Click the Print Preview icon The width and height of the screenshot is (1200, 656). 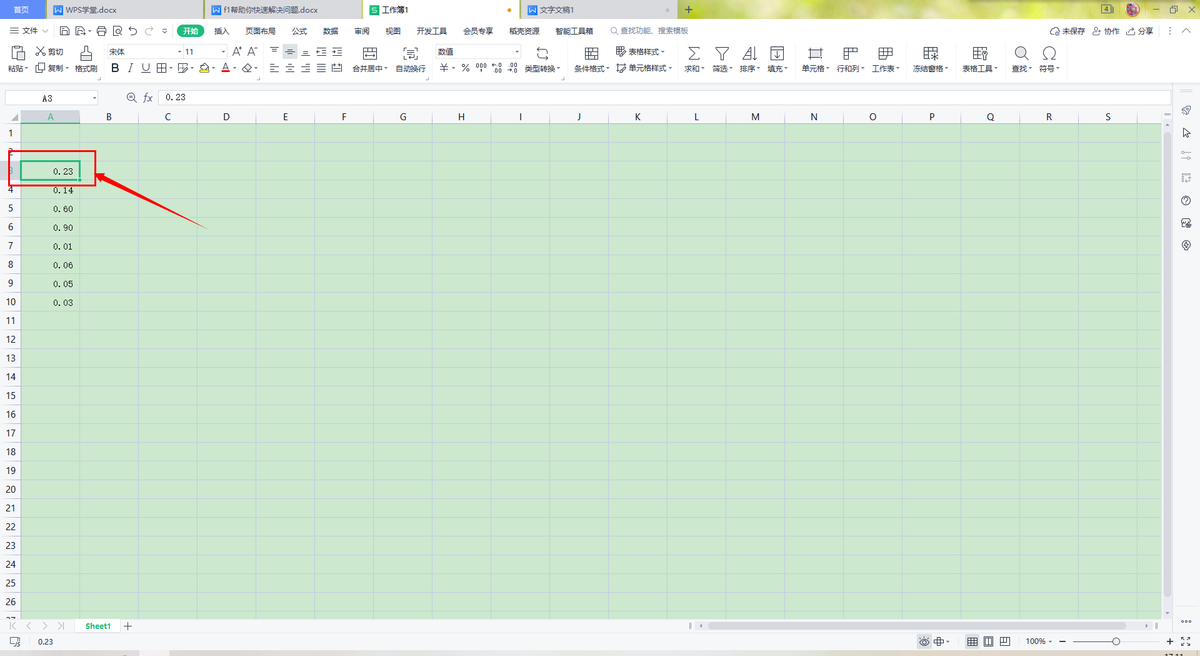click(x=116, y=31)
